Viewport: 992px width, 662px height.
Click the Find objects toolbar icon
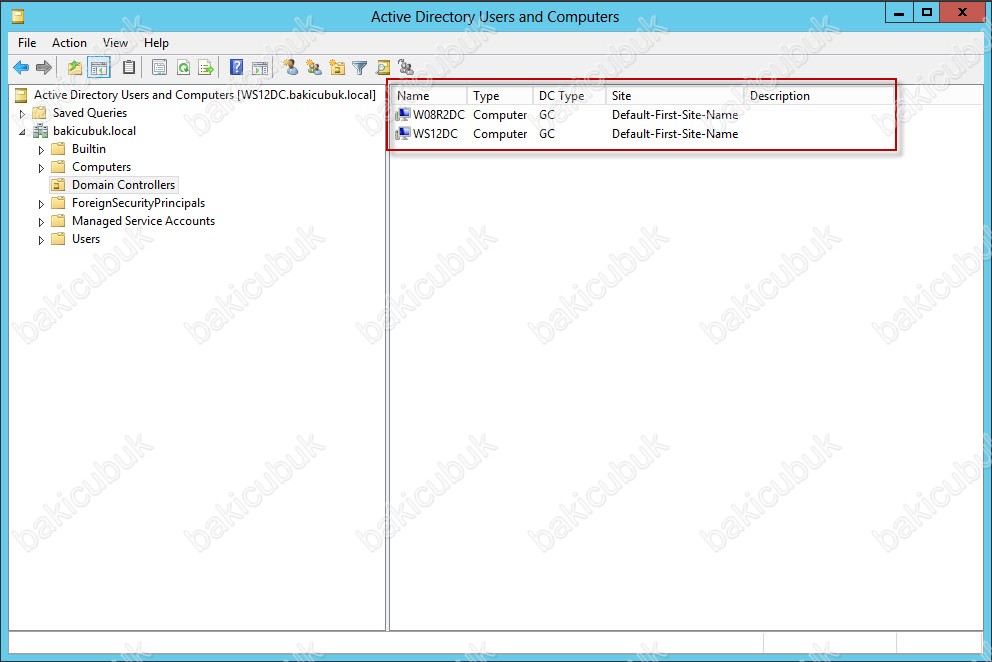(383, 67)
